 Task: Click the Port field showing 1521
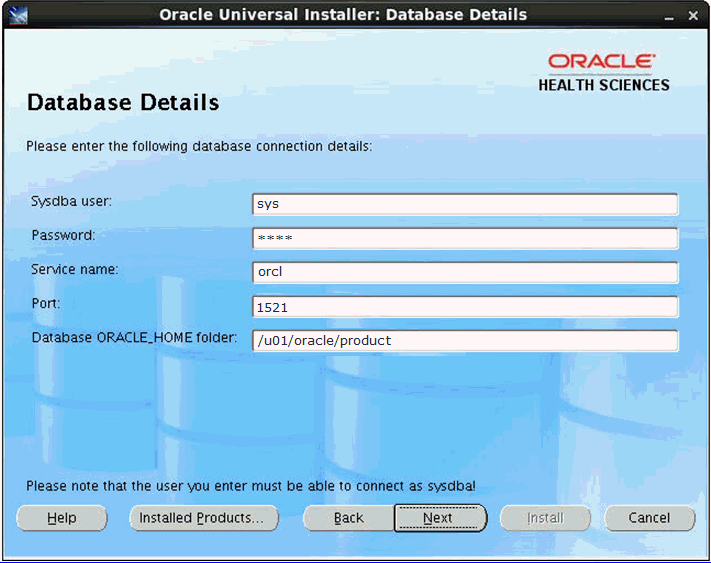click(465, 307)
